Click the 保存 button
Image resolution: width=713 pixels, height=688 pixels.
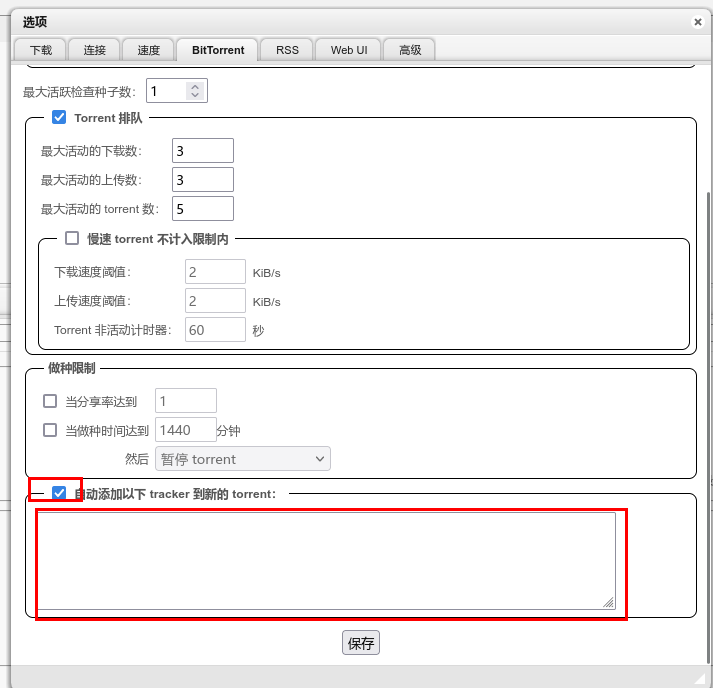click(361, 643)
